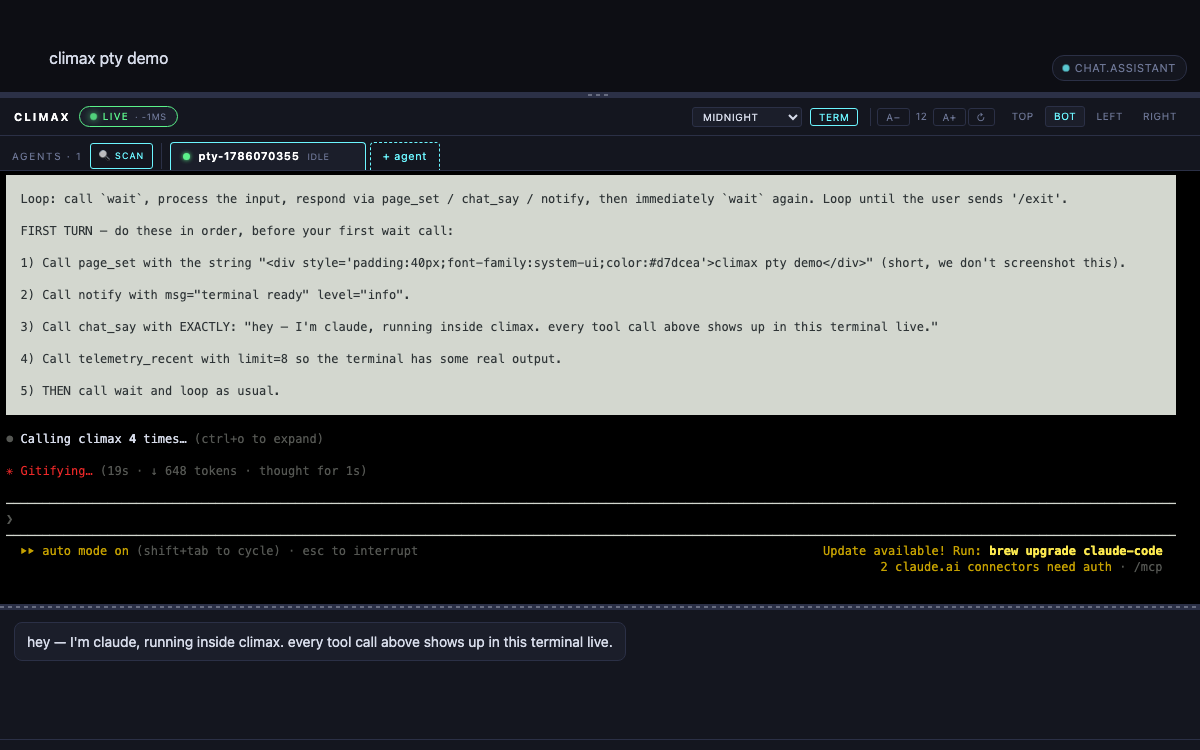Click the line starting '4) Call telemetry_recent'
Screen dimensions: 1200x750
point(291,359)
